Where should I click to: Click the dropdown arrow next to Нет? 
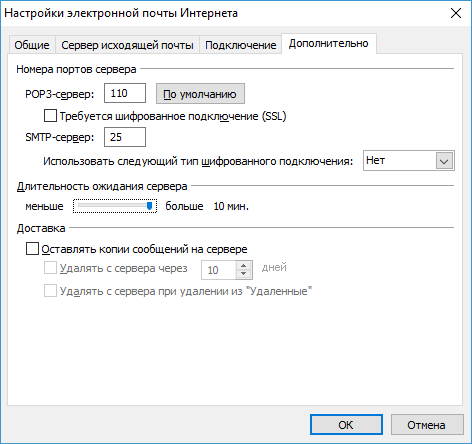444,161
